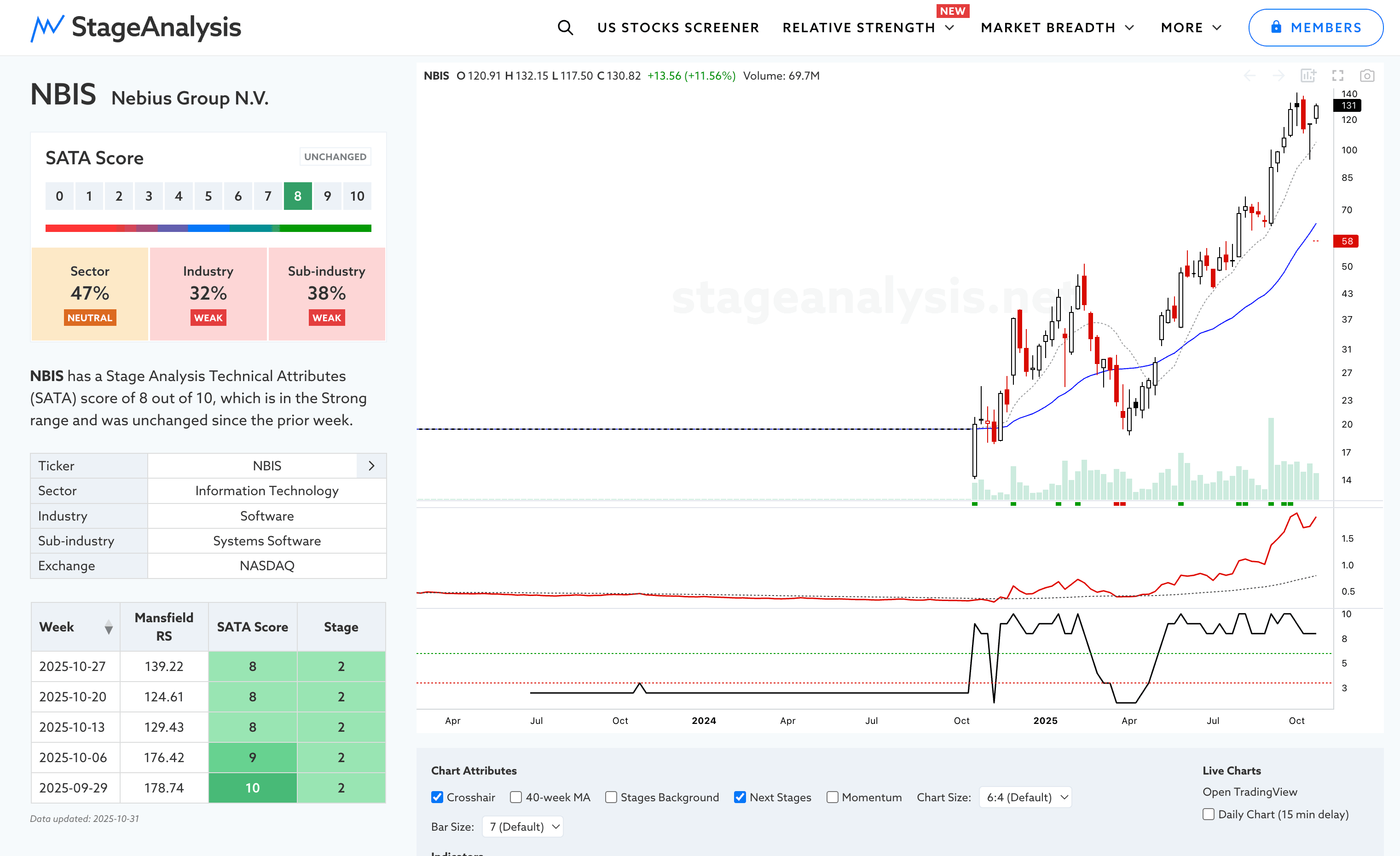This screenshot has height=856, width=1400.
Task: Open the Chart Size dropdown
Action: click(x=1025, y=797)
